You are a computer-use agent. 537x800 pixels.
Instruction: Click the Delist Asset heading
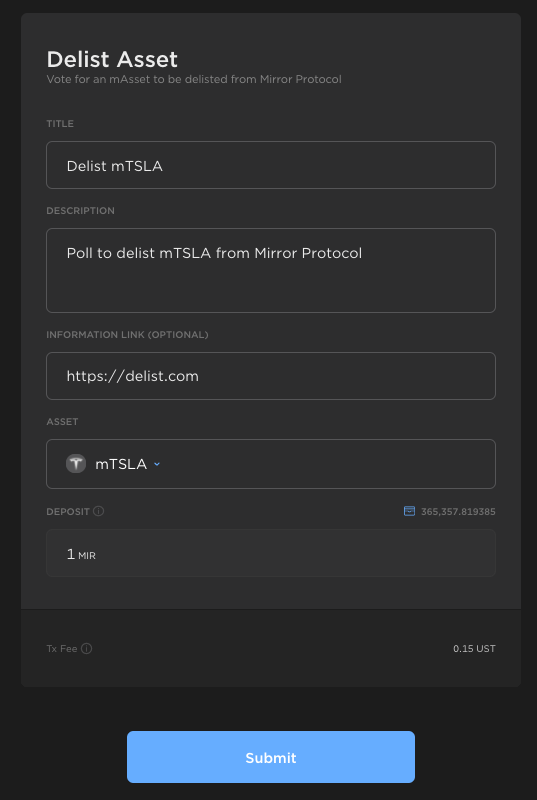(x=112, y=59)
